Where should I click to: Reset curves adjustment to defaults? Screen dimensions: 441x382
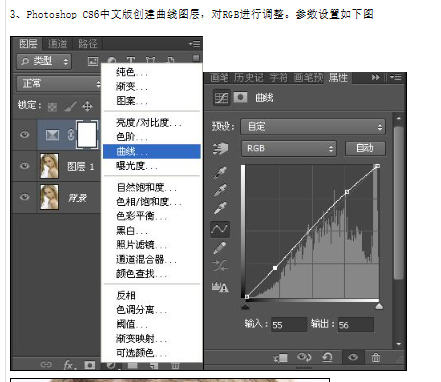327,358
